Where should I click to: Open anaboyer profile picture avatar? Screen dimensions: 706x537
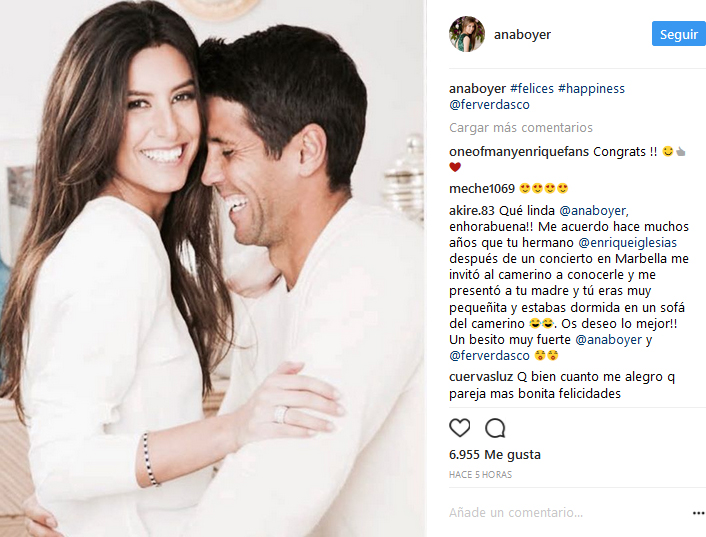467,34
